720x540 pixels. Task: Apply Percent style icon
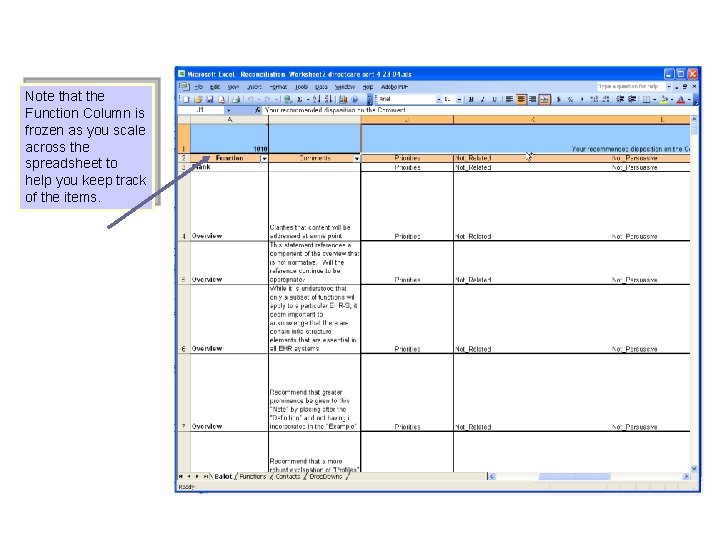point(570,99)
